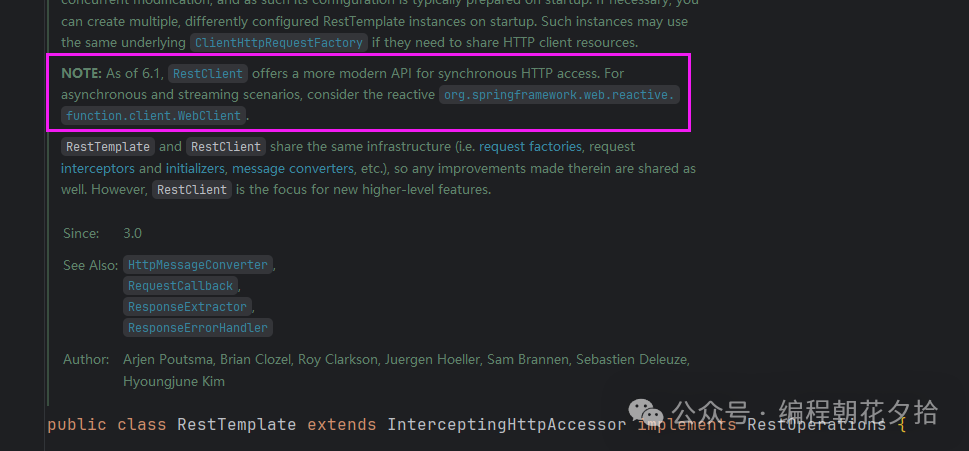Viewport: 969px width, 451px height.
Task: Click author name 'Sebastien Deleuze'
Action: point(633,360)
